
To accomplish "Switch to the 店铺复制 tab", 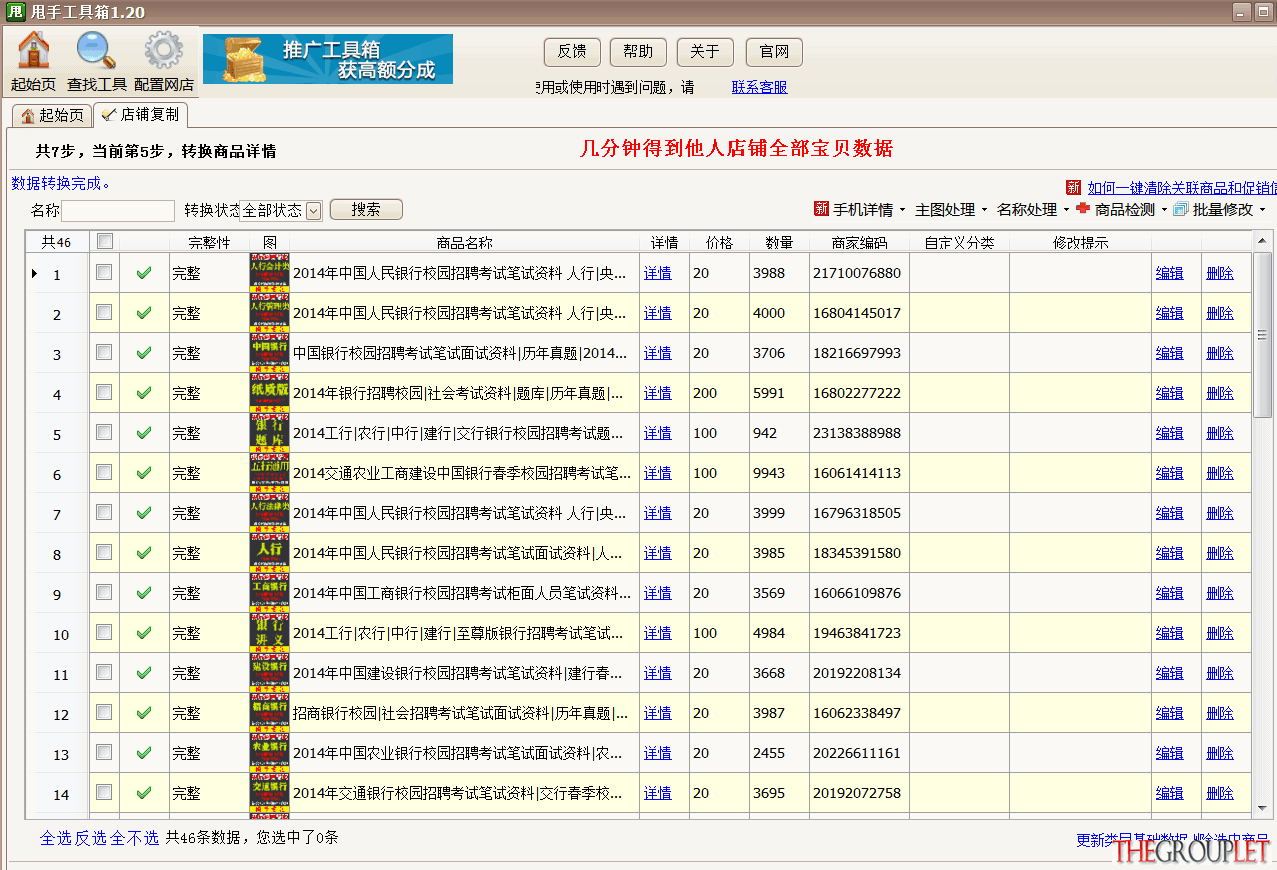I will pos(141,114).
